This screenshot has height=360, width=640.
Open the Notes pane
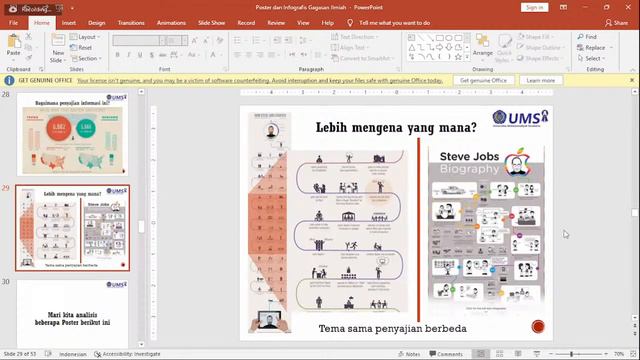tap(409, 354)
